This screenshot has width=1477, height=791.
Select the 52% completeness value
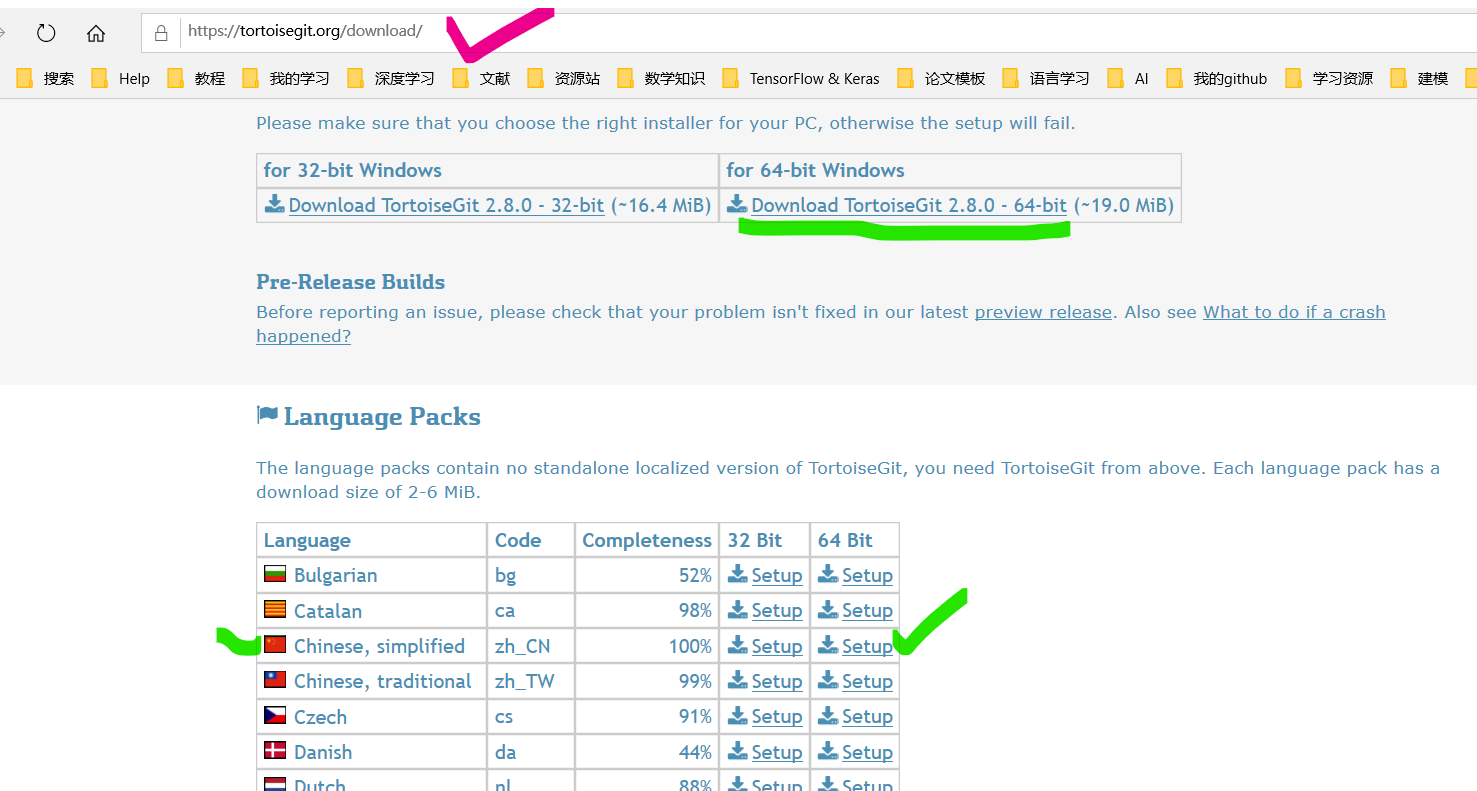pyautogui.click(x=695, y=575)
